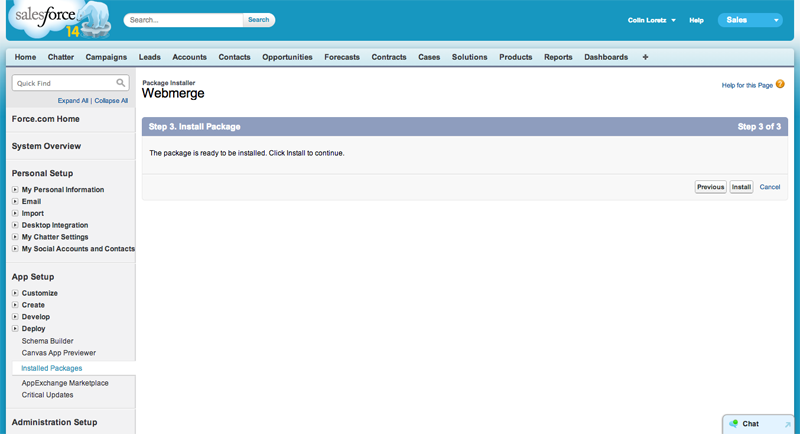Screen dimensions: 800x434
Task: Open Help for this Page link
Action: [747, 85]
